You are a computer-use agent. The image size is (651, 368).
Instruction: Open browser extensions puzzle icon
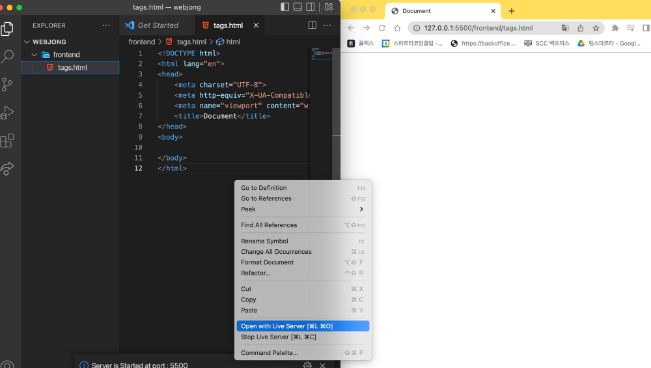615,28
